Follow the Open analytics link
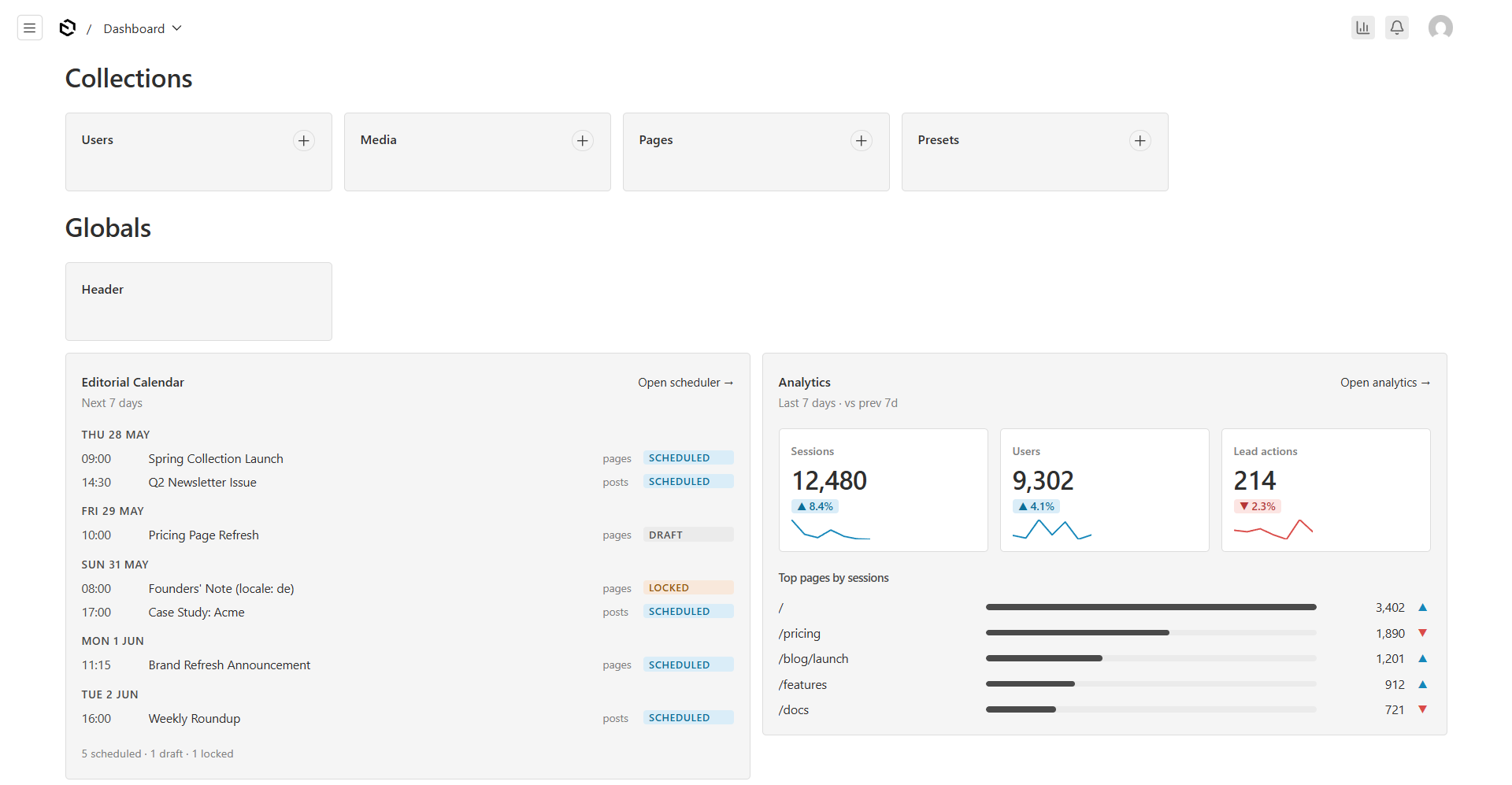This screenshot has width=1512, height=785. [x=1385, y=383]
